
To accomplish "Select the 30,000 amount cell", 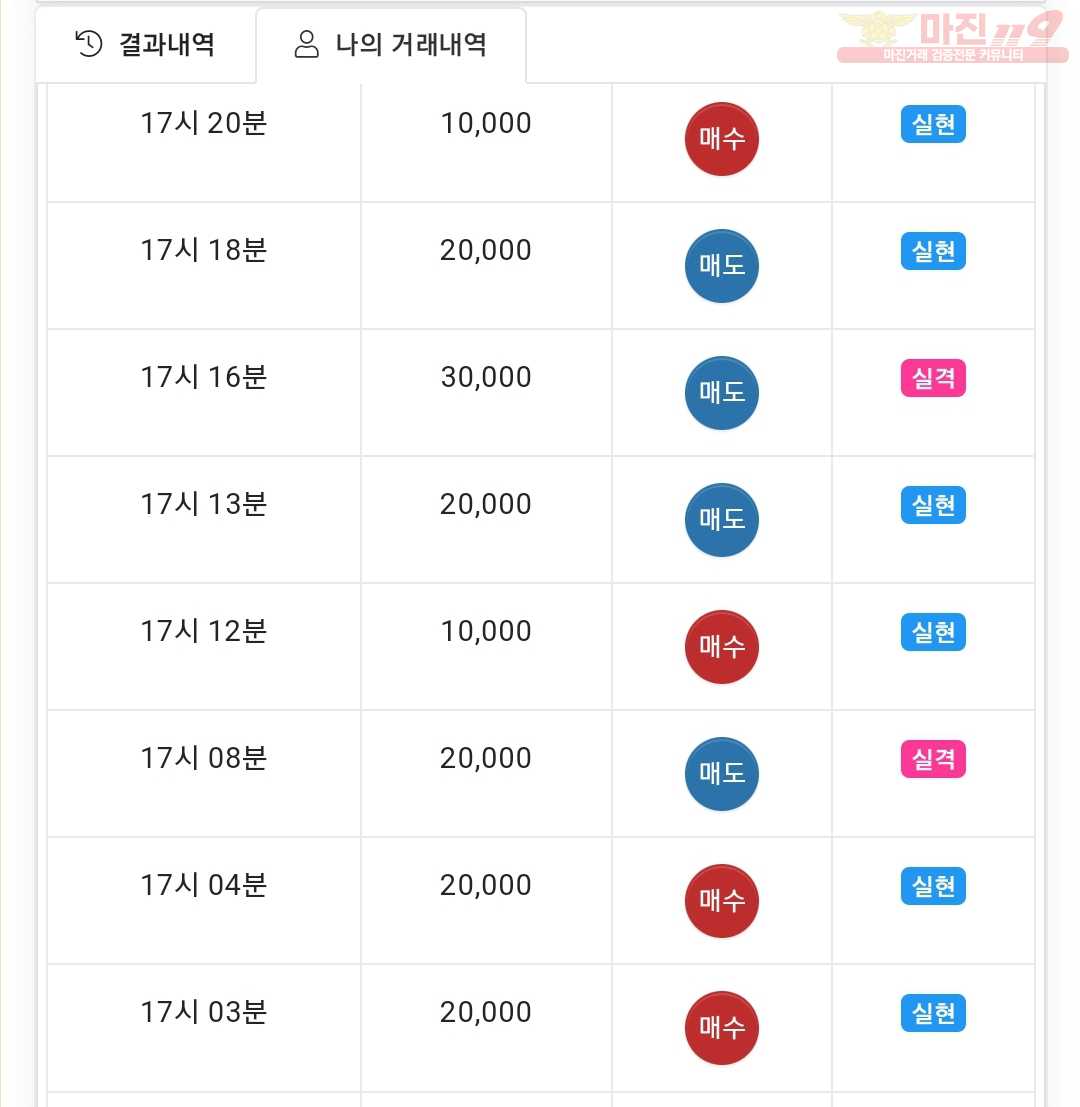I will pos(486,393).
